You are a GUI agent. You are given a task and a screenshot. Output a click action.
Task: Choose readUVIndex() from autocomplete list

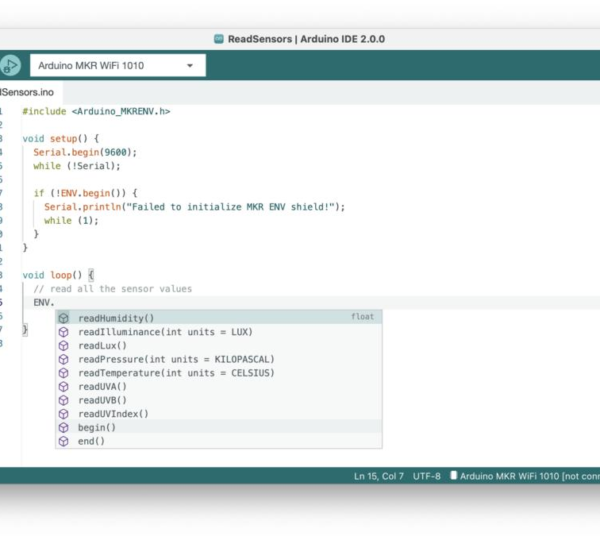pyautogui.click(x=219, y=414)
